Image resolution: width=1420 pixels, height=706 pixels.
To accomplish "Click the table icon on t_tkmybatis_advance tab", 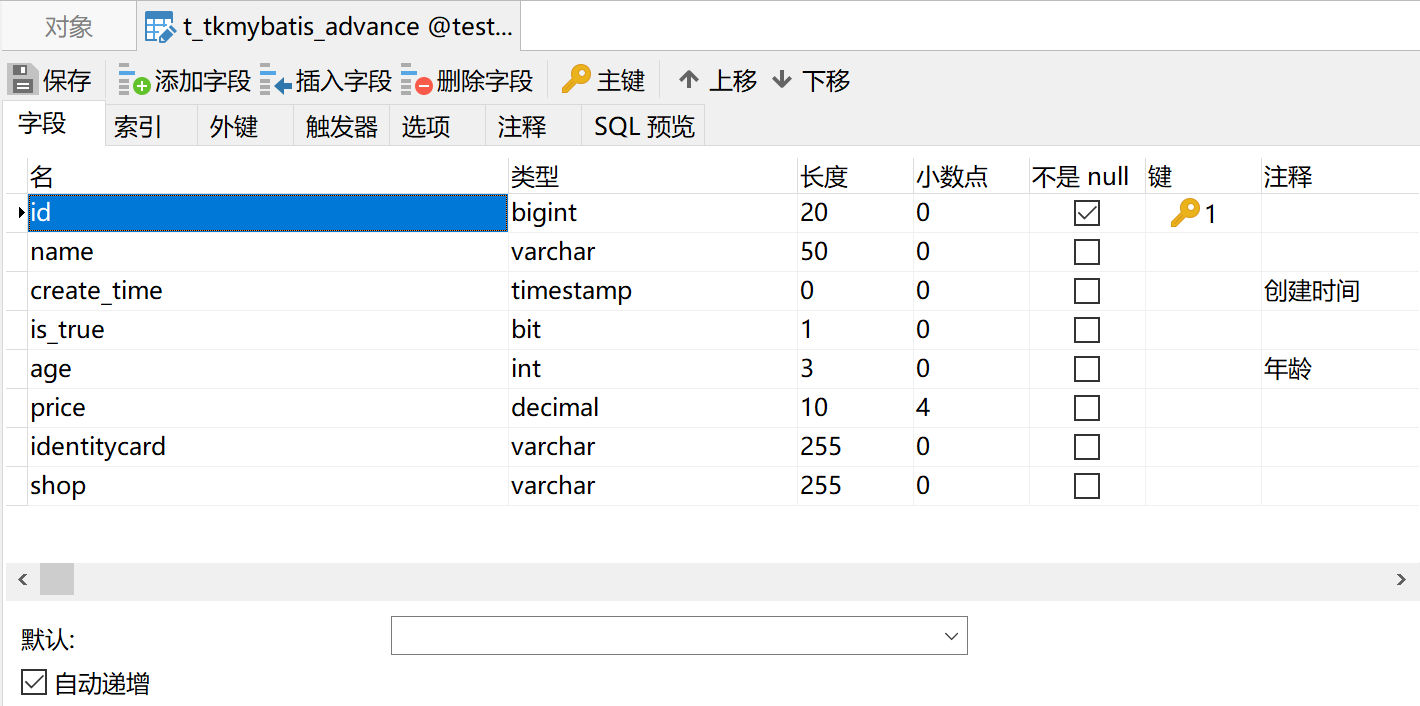I will [x=160, y=27].
